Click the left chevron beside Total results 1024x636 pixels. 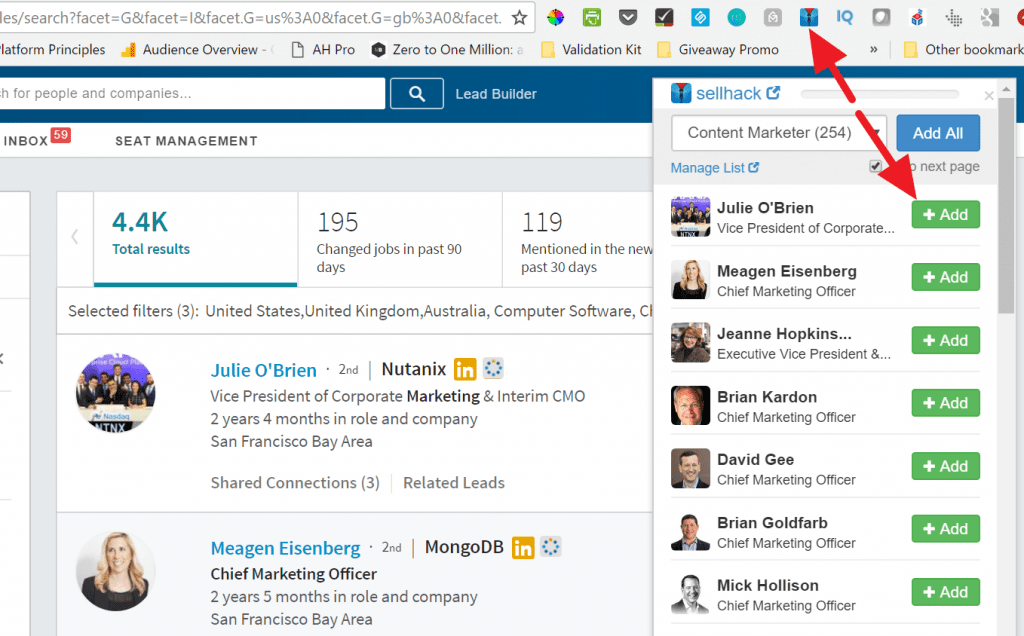click(x=75, y=236)
